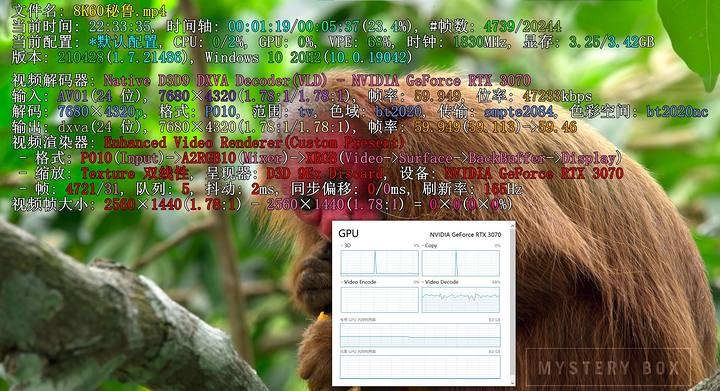
Task: Click the GPU panel scrollbar down arrow
Action: (x=512, y=382)
